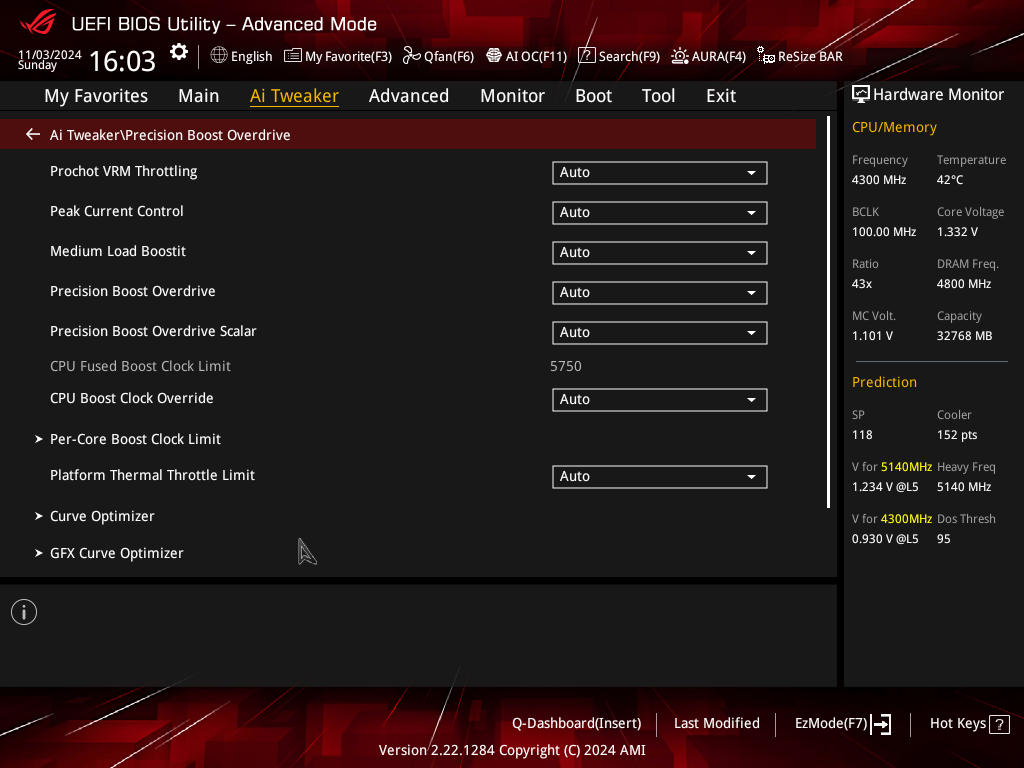Switch to the Advanced tab

pyautogui.click(x=409, y=96)
